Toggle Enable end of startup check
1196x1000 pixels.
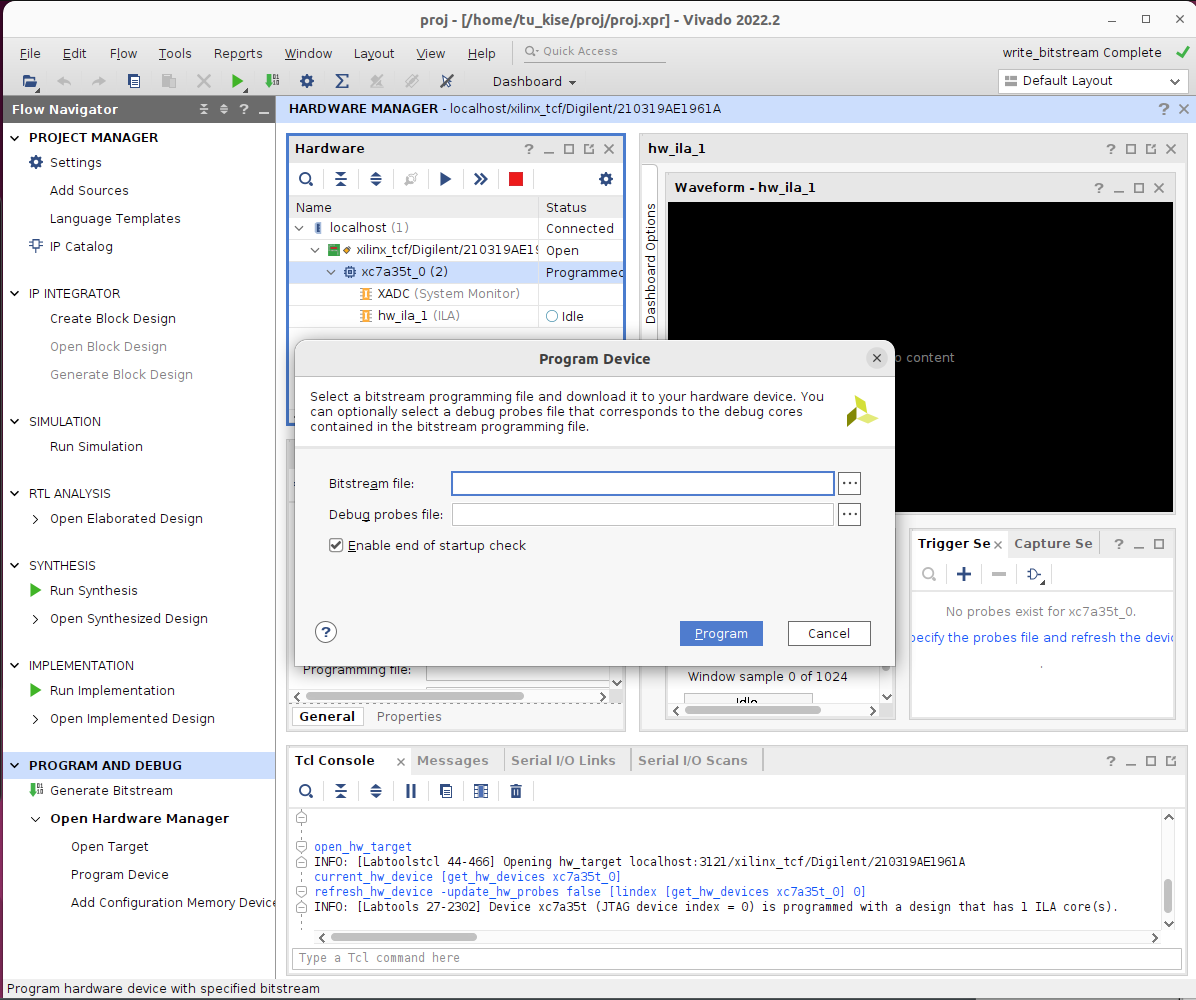[336, 546]
